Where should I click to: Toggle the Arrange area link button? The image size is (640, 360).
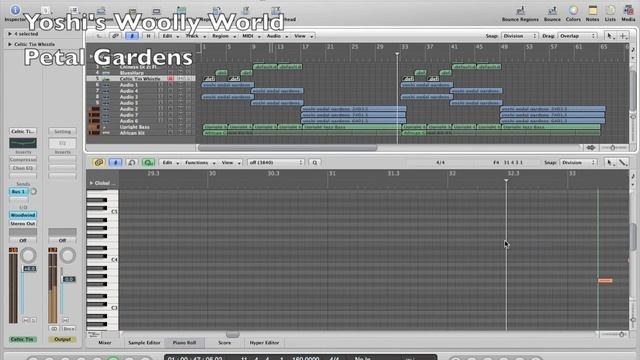115,36
